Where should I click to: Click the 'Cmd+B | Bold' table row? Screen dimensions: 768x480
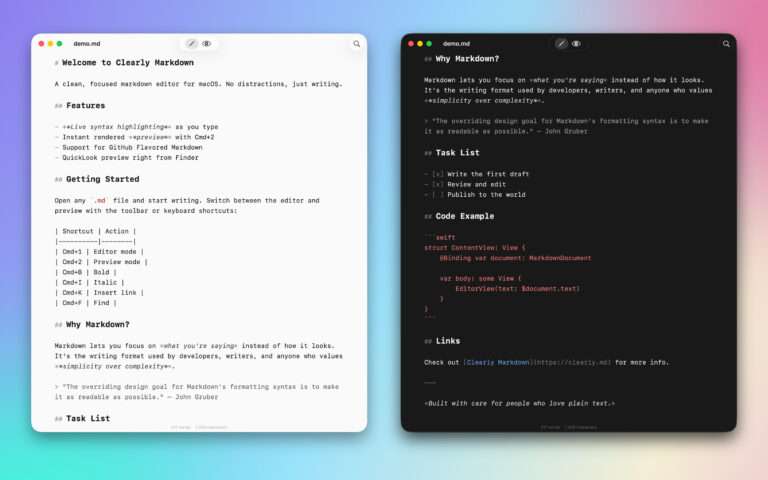point(86,272)
